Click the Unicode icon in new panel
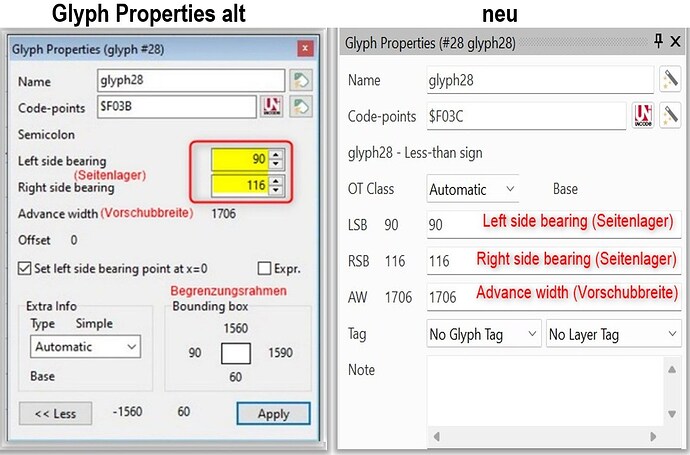The height and width of the screenshot is (455, 690). click(x=643, y=116)
